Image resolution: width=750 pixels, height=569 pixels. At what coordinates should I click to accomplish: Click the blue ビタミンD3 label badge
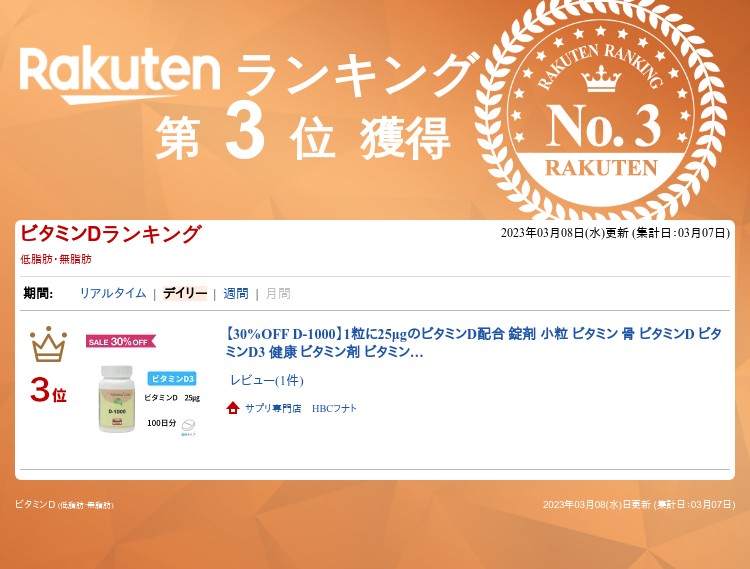click(172, 379)
